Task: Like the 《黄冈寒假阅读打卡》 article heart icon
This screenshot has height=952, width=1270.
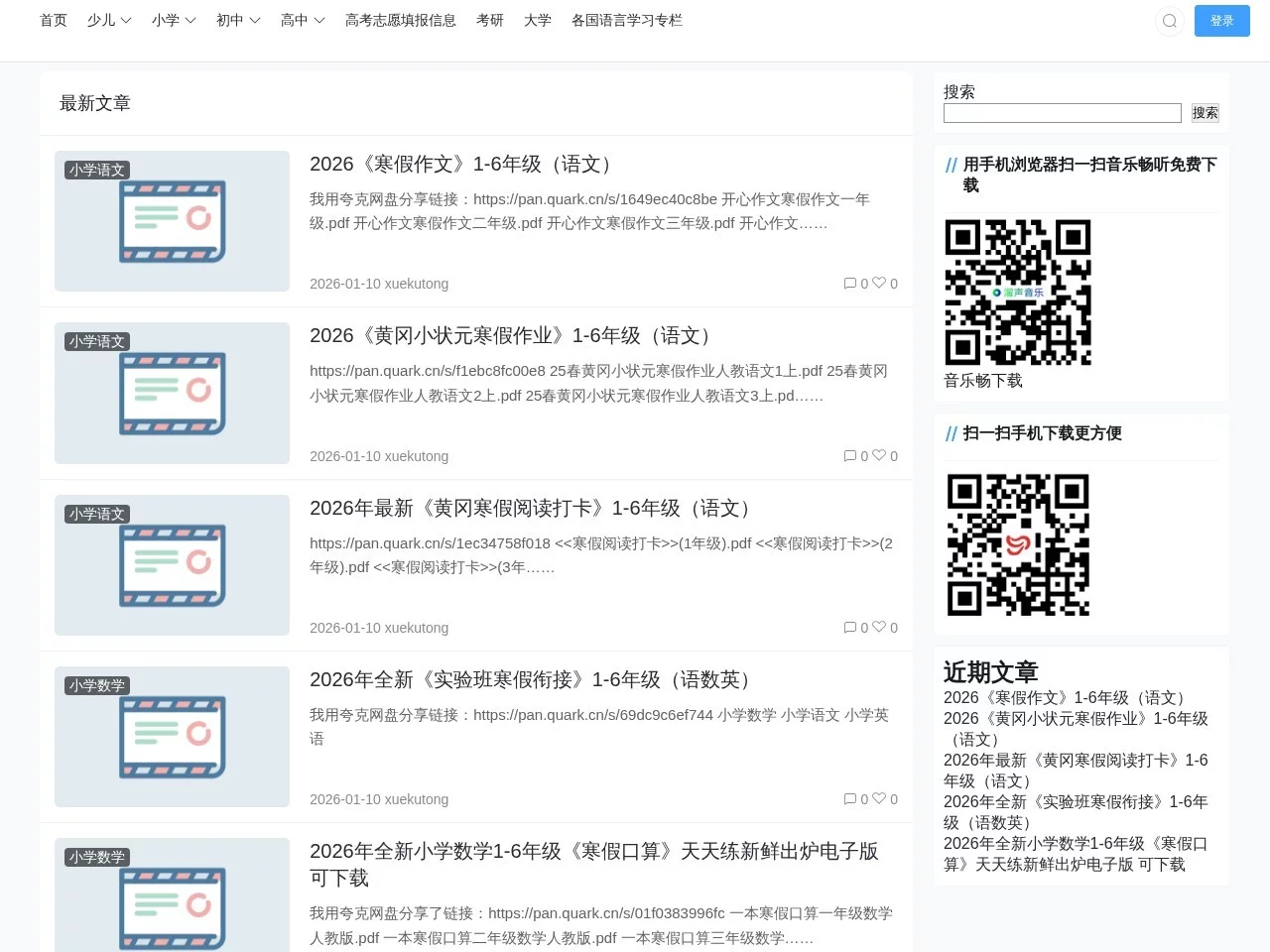Action: 879,627
